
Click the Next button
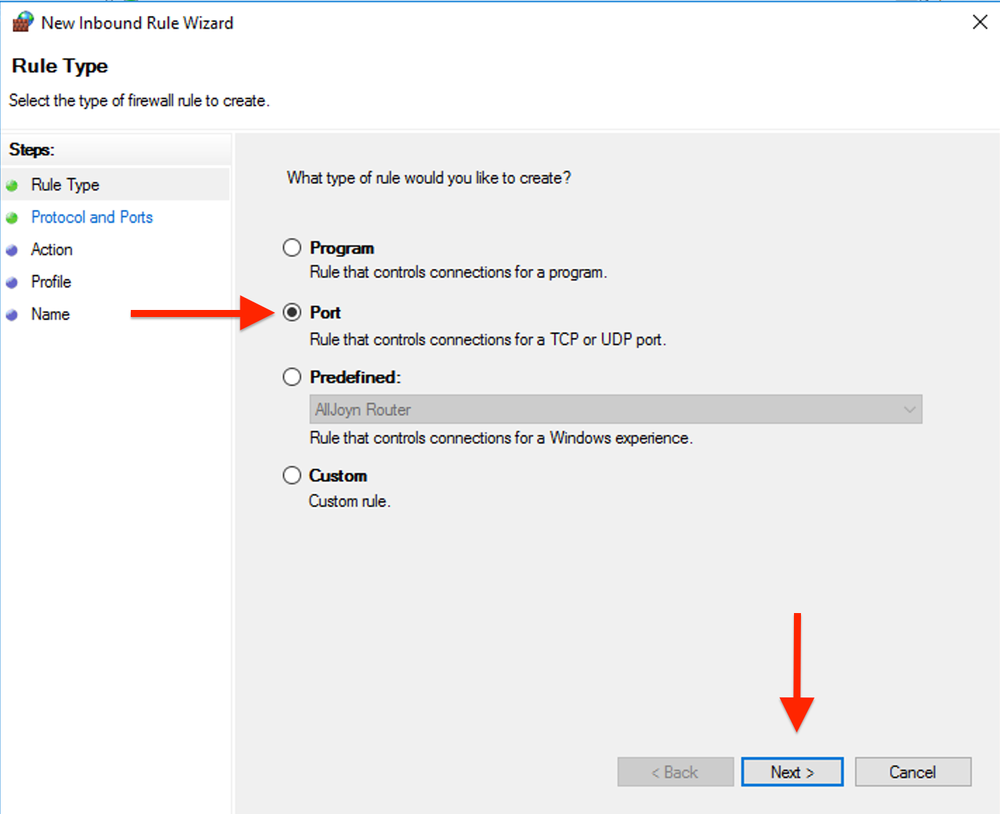[x=792, y=772]
